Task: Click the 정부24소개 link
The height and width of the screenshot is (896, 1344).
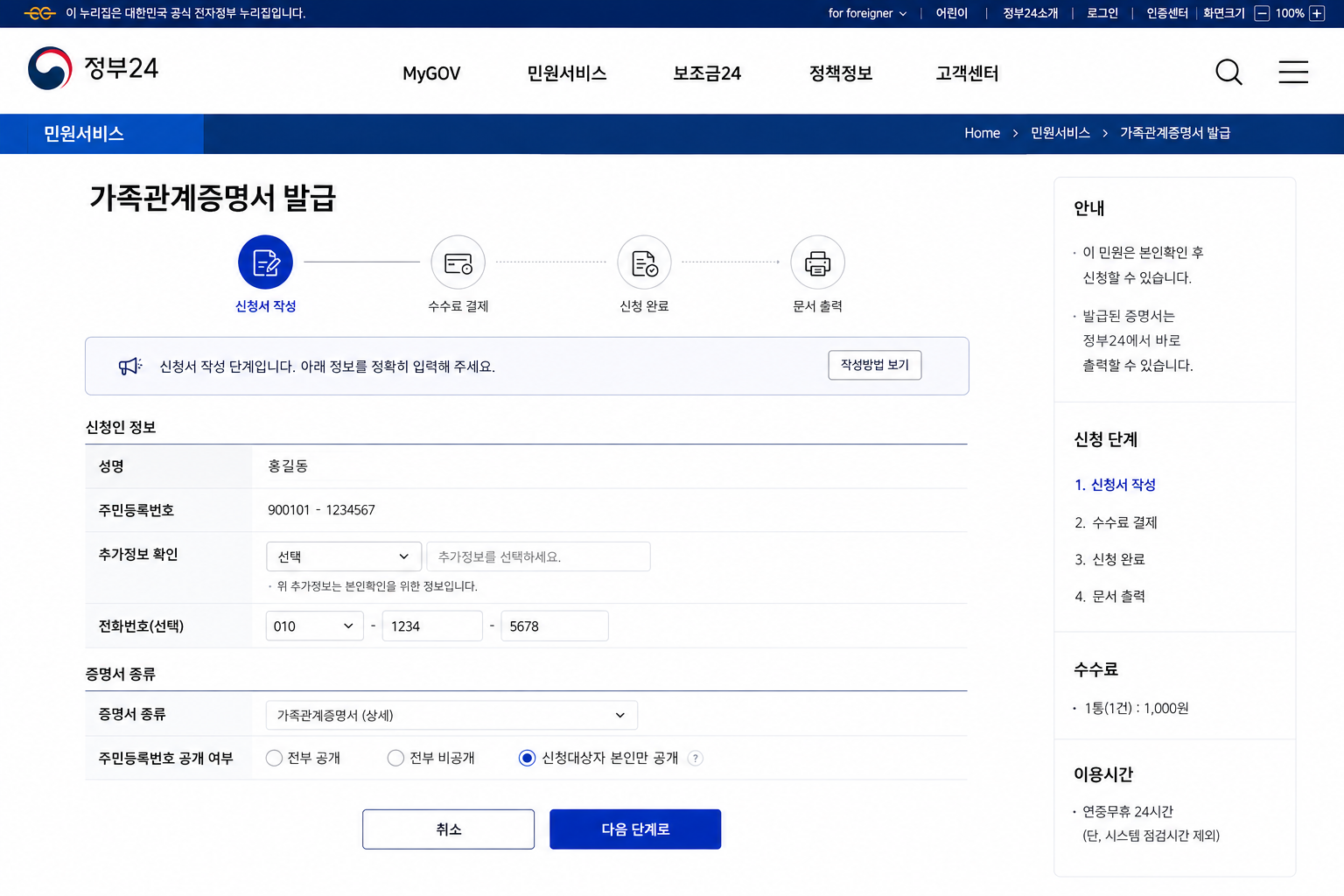Action: pyautogui.click(x=1031, y=13)
